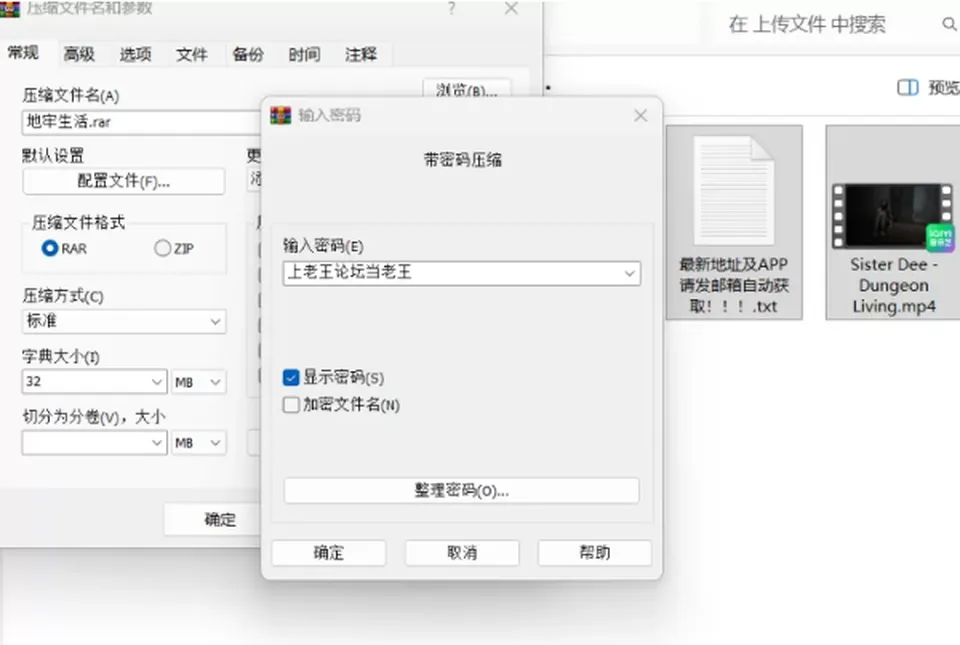Screen dimensions: 960x645
Task: Click the 整理密码 button
Action: pos(462,491)
